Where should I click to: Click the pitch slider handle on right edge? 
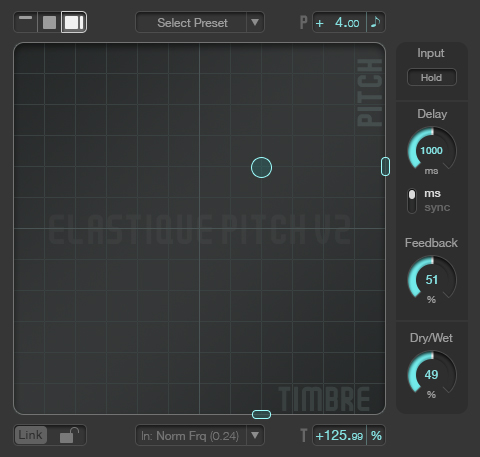[x=385, y=166]
